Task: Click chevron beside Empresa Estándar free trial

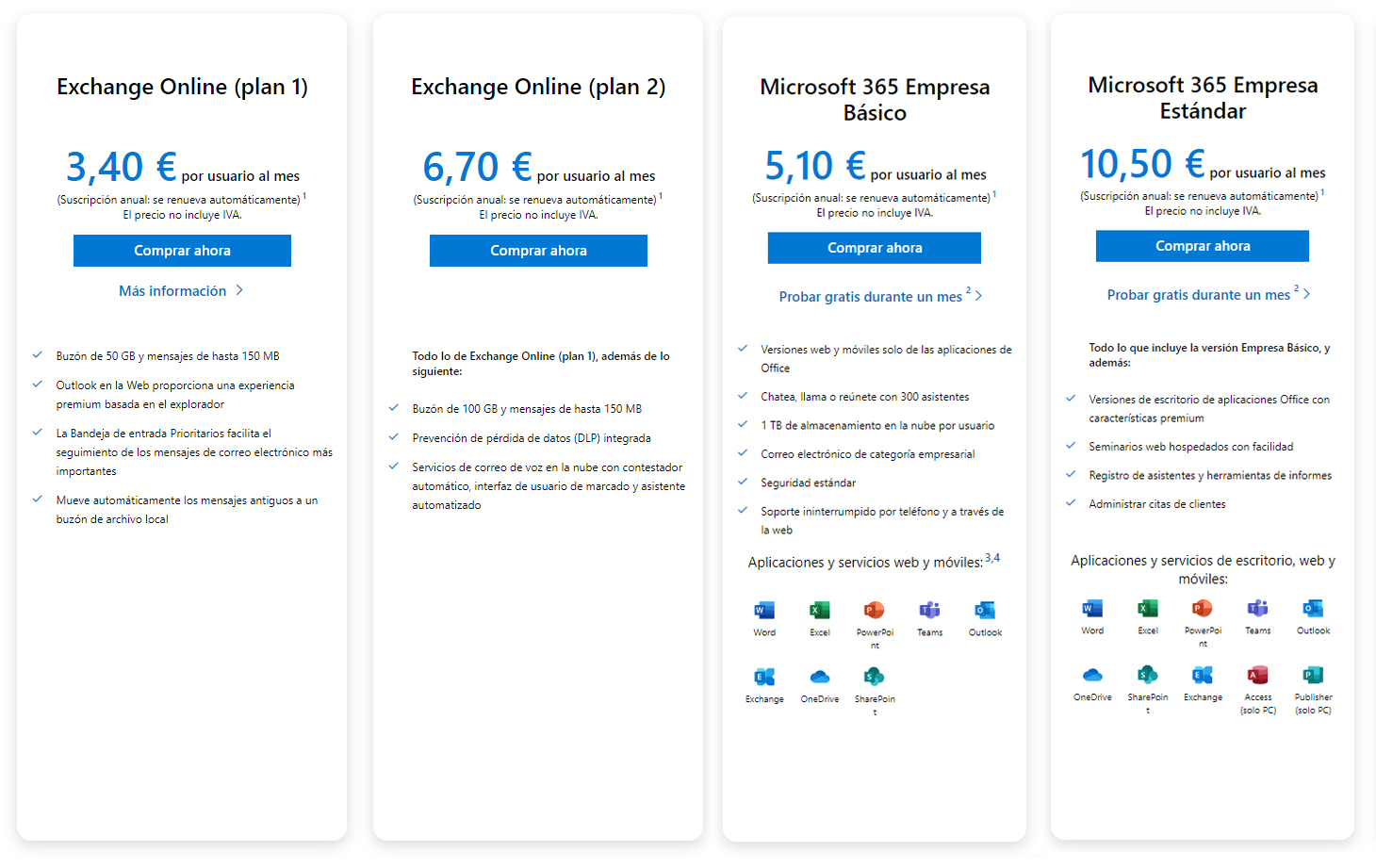Action: (1307, 294)
